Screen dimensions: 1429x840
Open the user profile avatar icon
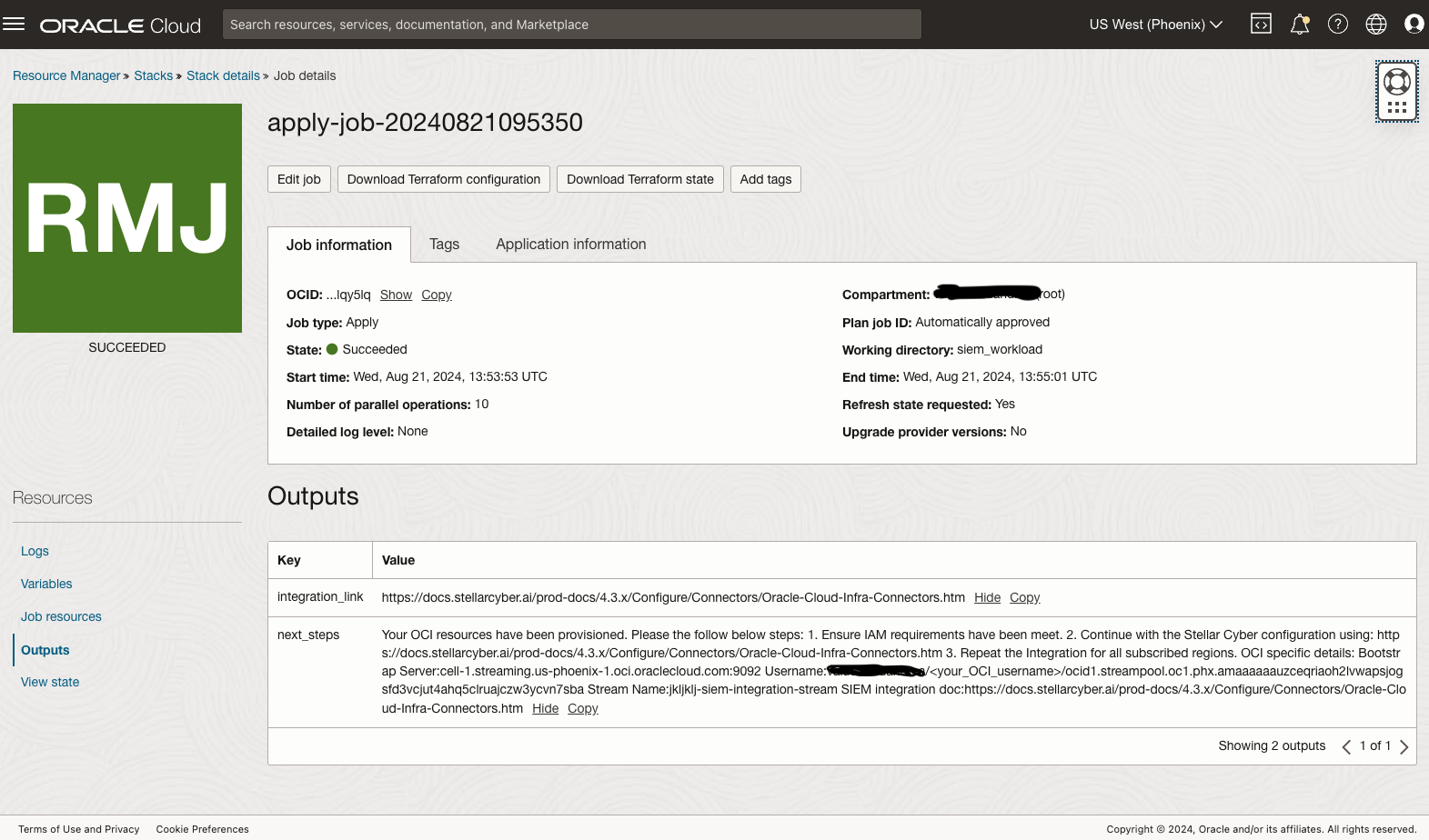1414,25
